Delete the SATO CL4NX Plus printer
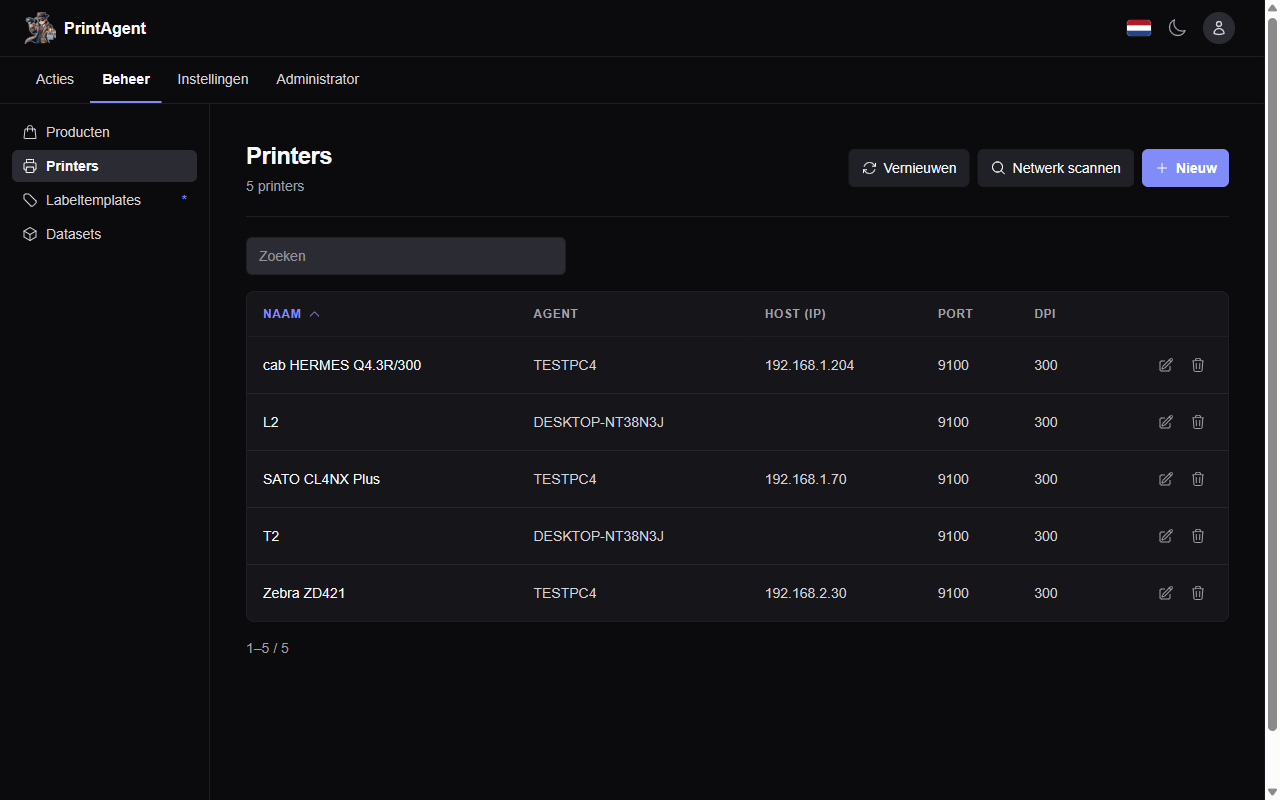 point(1198,479)
